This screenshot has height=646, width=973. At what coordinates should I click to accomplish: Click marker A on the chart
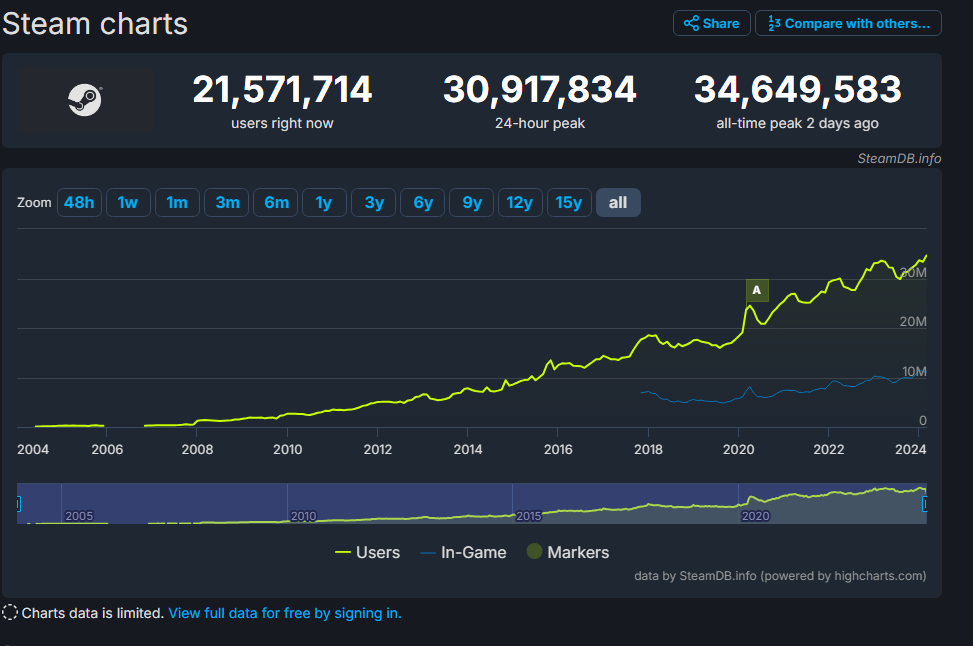(x=757, y=290)
